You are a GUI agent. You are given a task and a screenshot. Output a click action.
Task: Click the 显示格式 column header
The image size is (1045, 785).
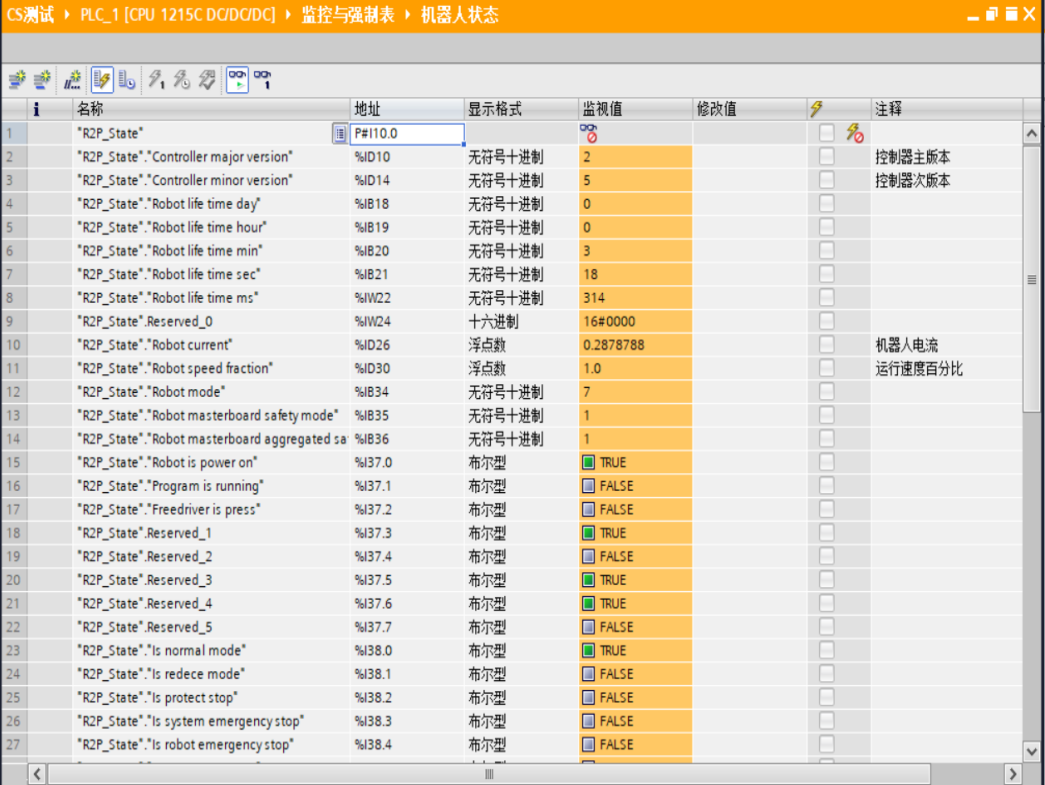coord(494,109)
